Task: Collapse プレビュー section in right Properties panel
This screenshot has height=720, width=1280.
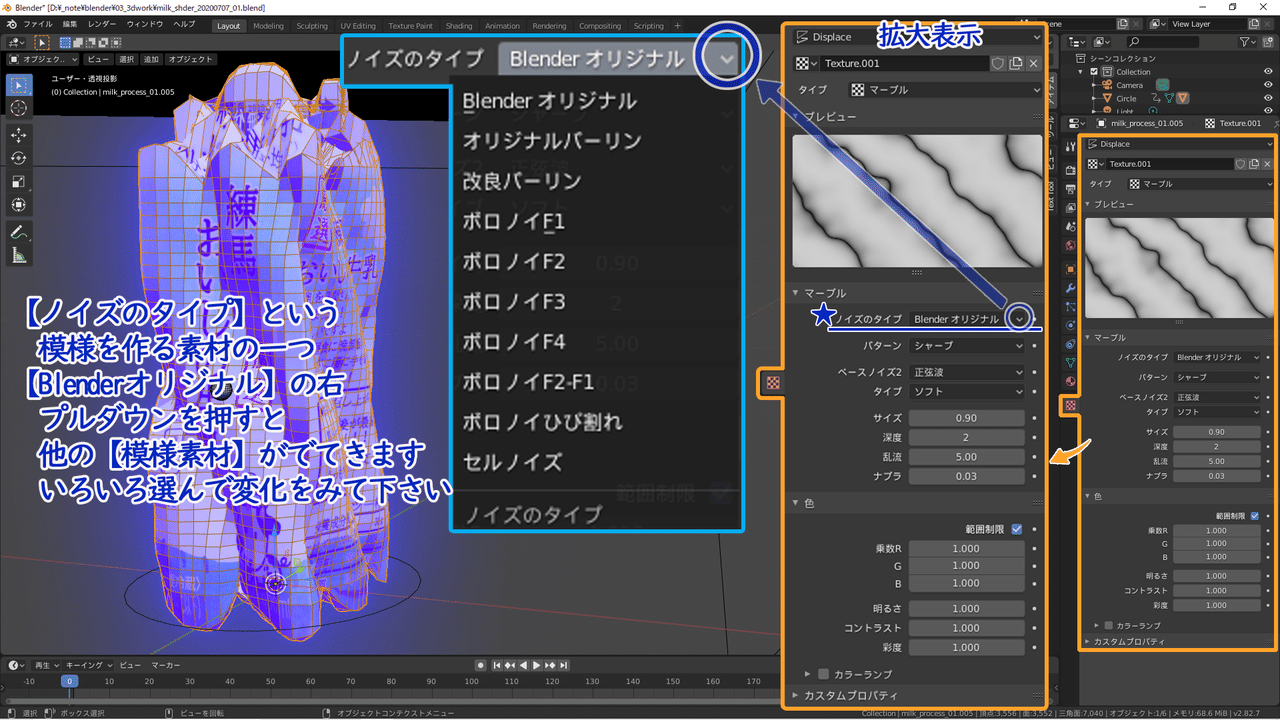Action: 1113,204
